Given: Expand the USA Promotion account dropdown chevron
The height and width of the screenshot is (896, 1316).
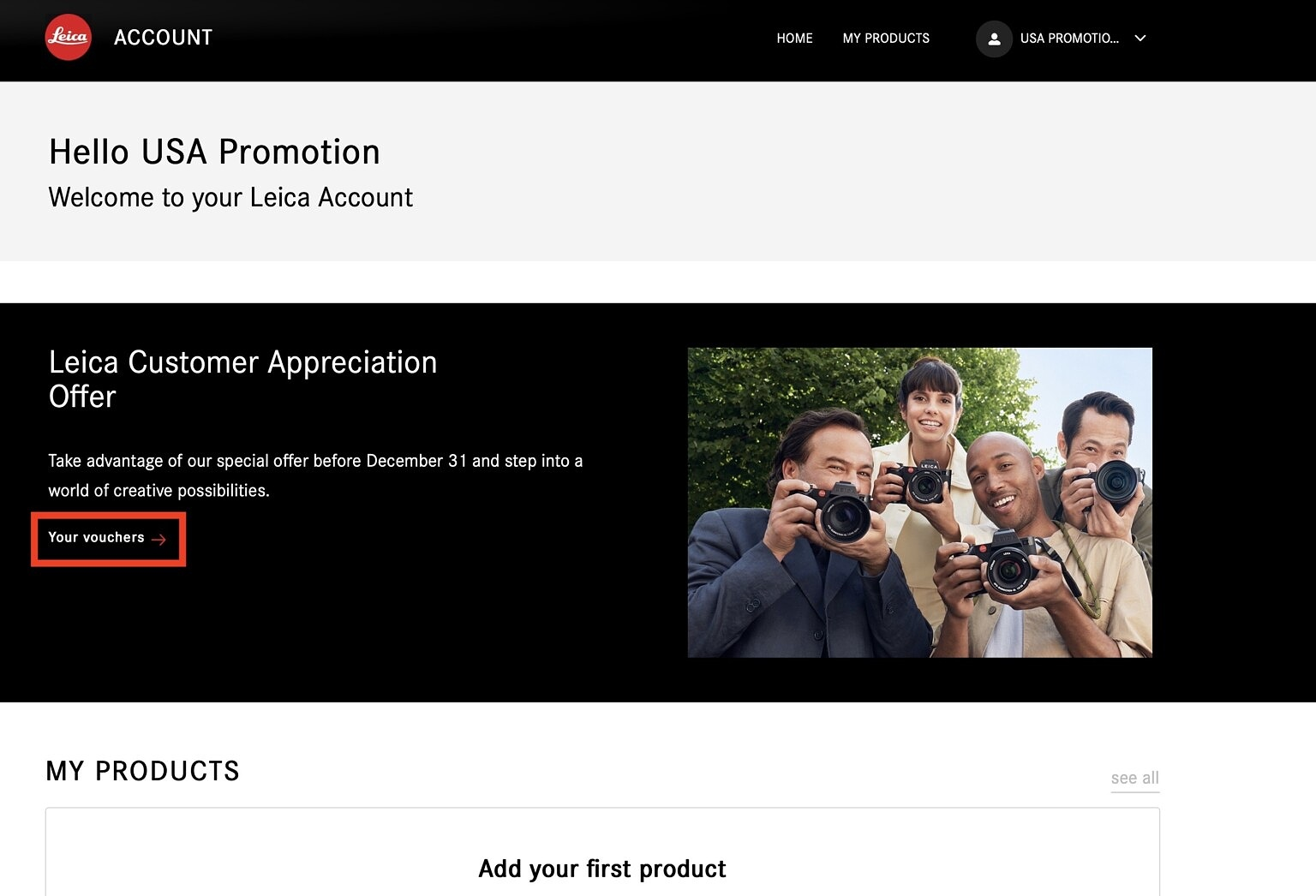Looking at the screenshot, I should [1140, 38].
